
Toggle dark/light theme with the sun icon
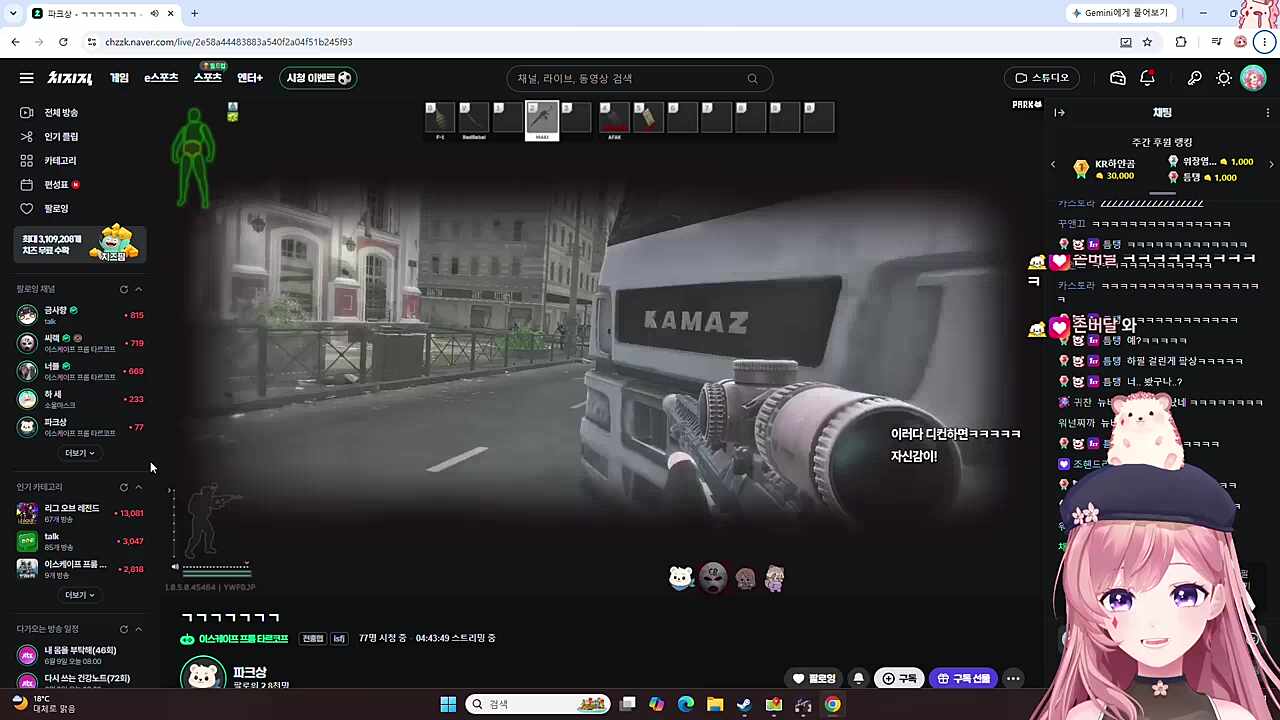click(1224, 78)
